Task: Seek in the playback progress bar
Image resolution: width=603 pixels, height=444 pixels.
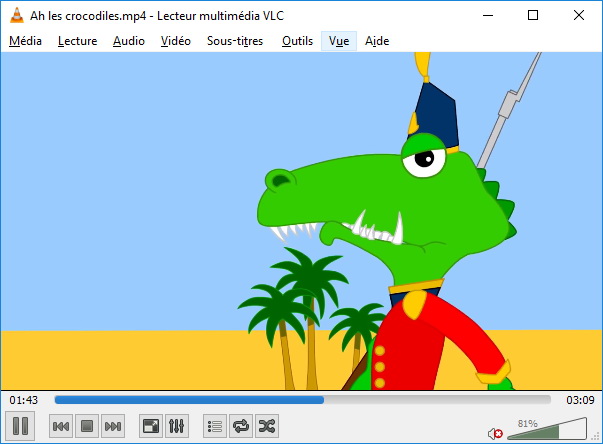Action: [303, 400]
